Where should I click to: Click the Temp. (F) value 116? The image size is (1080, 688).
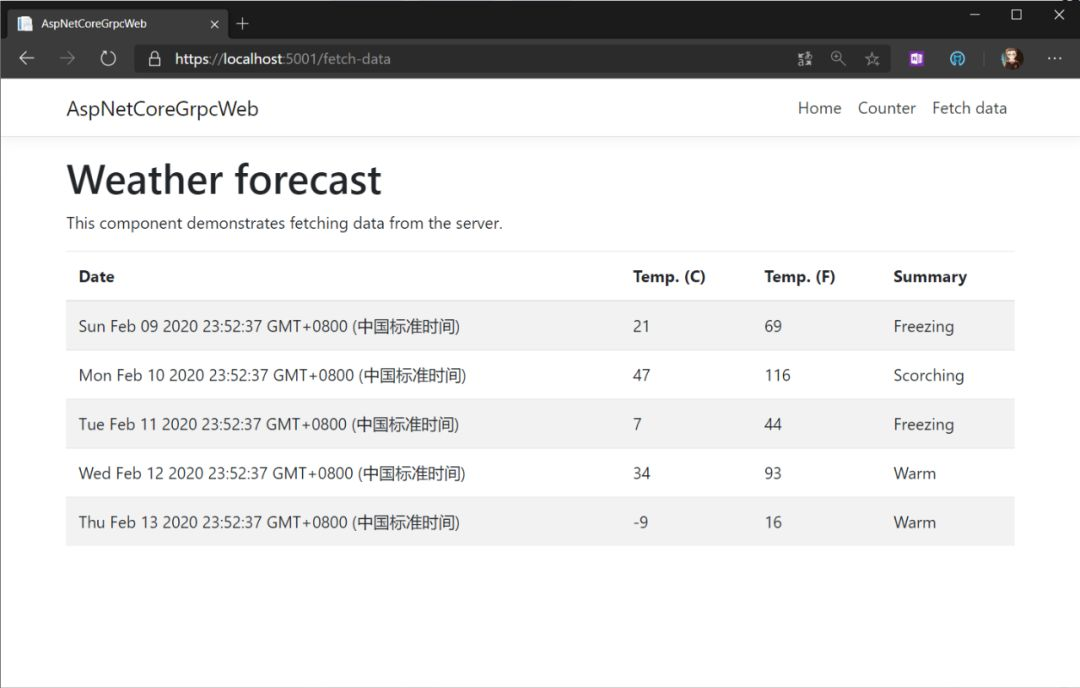(x=777, y=375)
